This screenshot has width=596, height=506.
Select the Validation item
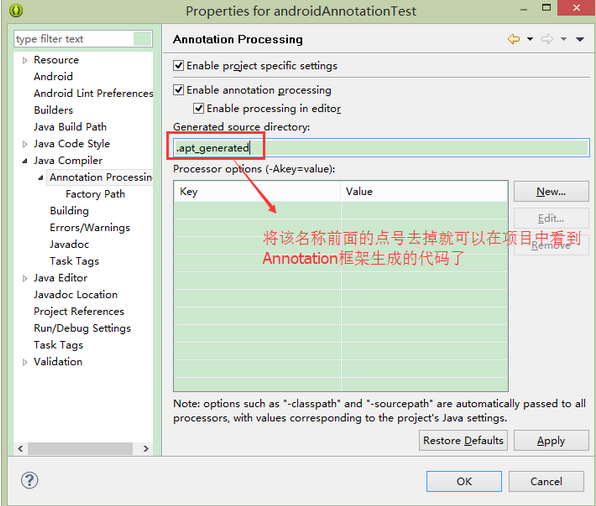click(x=58, y=362)
